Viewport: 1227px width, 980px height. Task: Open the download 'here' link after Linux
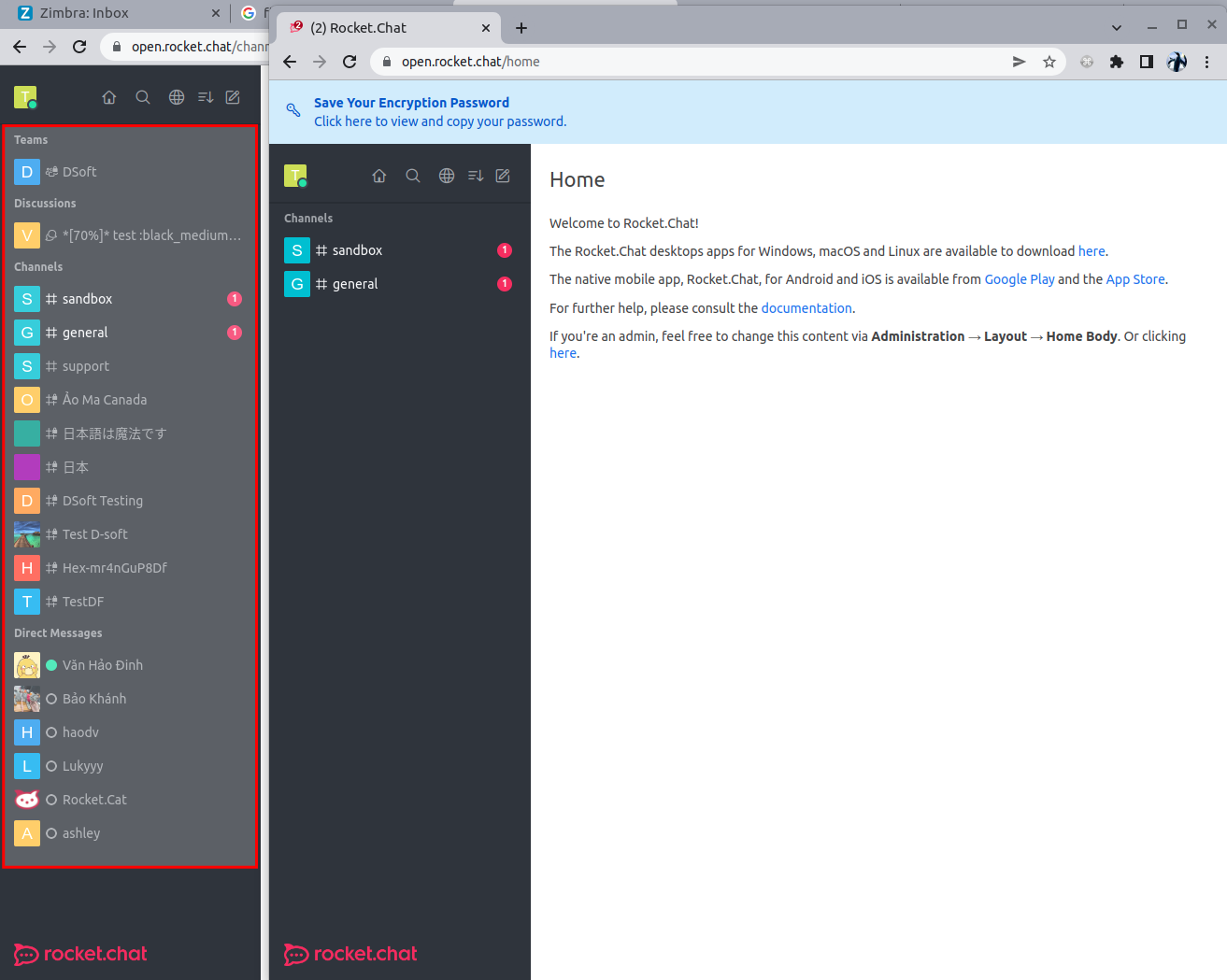(x=1091, y=251)
